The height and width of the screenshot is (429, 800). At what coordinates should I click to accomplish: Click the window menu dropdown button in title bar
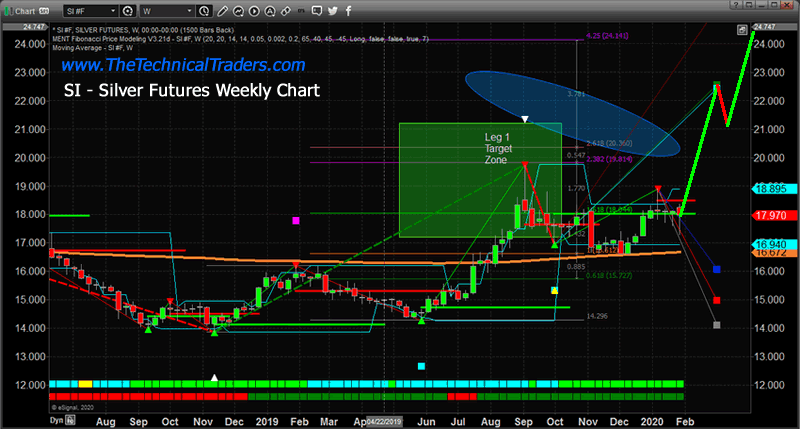(748, 5)
